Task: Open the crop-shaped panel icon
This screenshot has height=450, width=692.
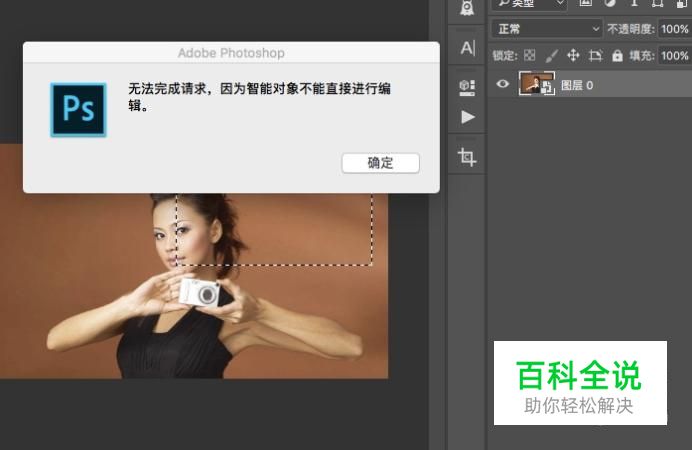Action: tap(467, 157)
